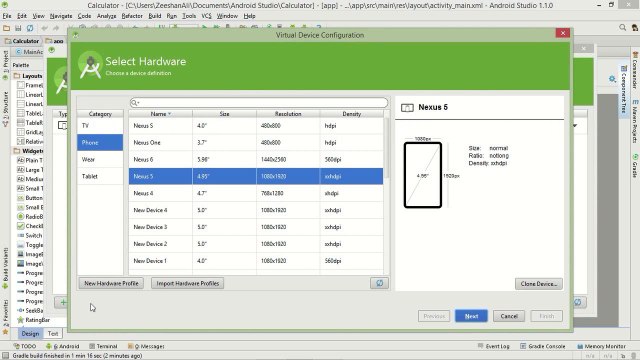
Task: Open the Build Variants side panel
Action: point(5,267)
